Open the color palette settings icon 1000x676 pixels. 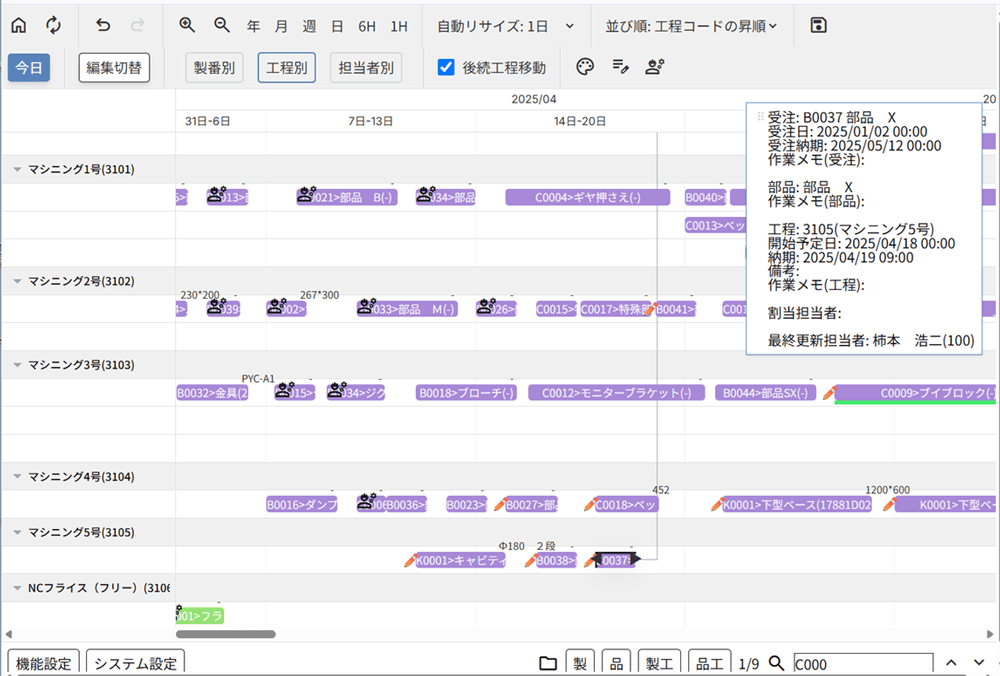(586, 67)
